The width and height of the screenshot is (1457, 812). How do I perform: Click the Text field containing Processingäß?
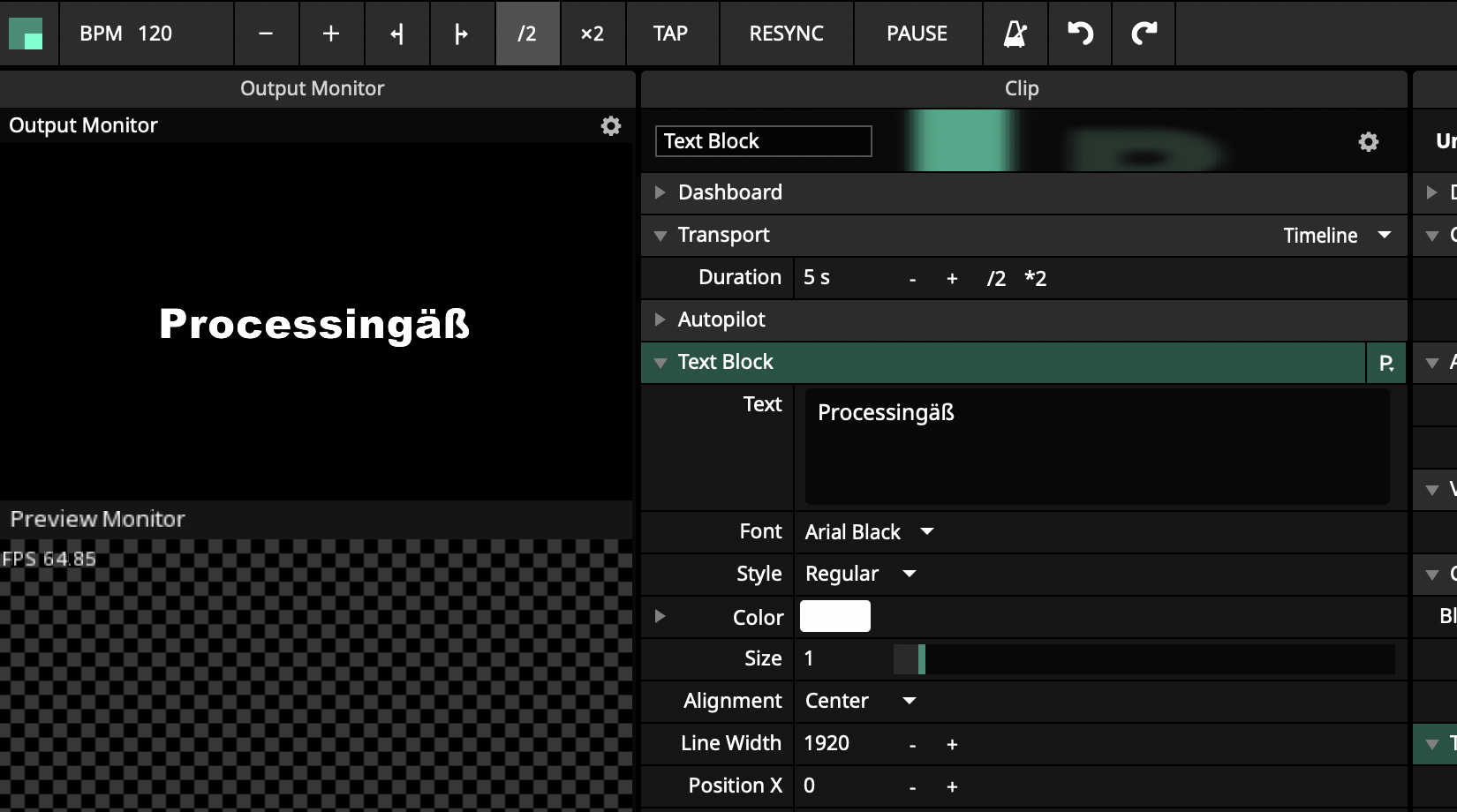click(x=1096, y=447)
